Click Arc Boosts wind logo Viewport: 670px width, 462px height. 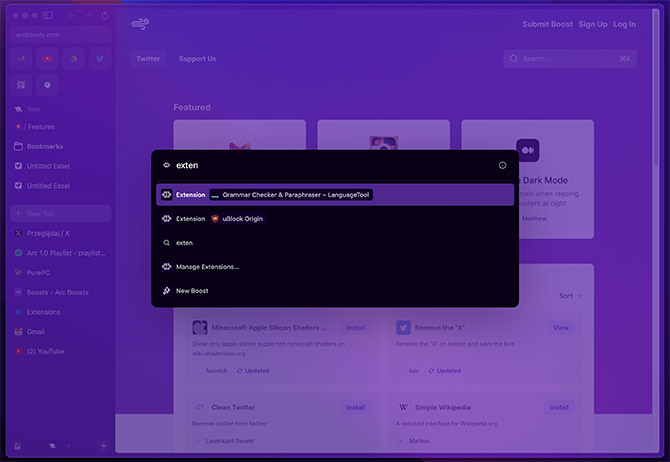click(140, 24)
